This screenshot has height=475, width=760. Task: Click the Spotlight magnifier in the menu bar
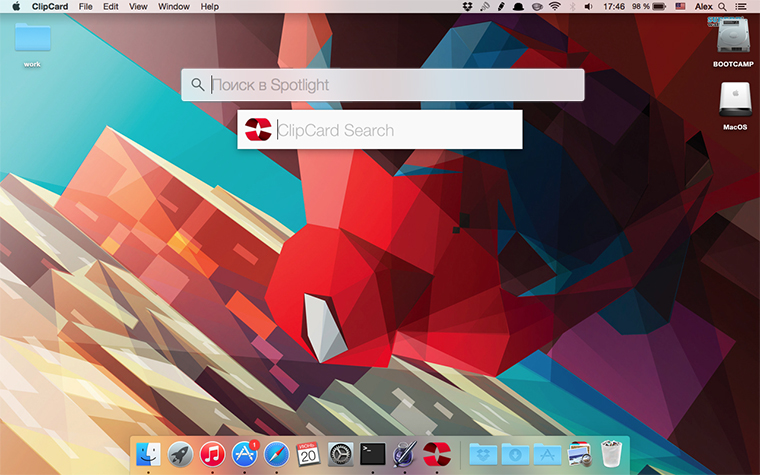[x=722, y=6]
